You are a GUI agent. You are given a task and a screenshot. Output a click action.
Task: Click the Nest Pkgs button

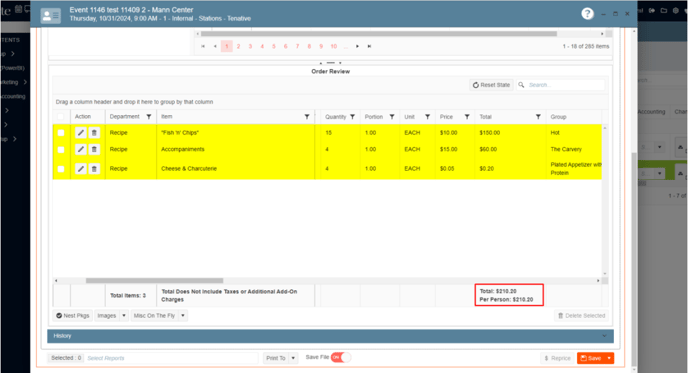point(73,316)
